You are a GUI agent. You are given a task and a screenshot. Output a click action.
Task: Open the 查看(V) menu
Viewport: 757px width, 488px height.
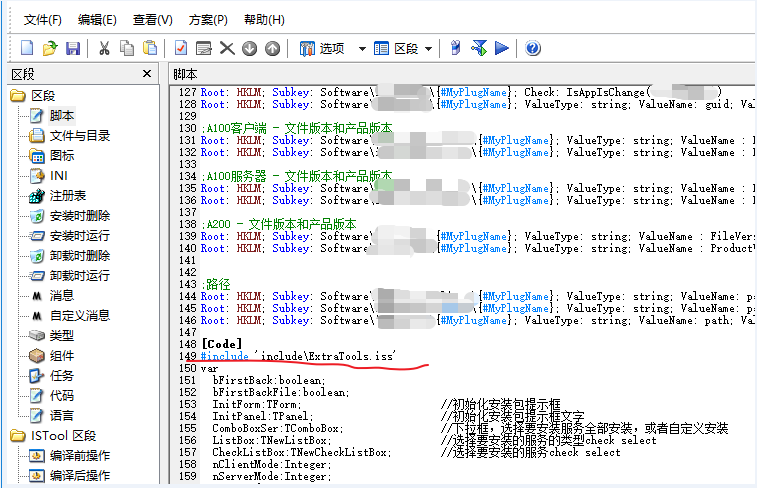click(153, 20)
